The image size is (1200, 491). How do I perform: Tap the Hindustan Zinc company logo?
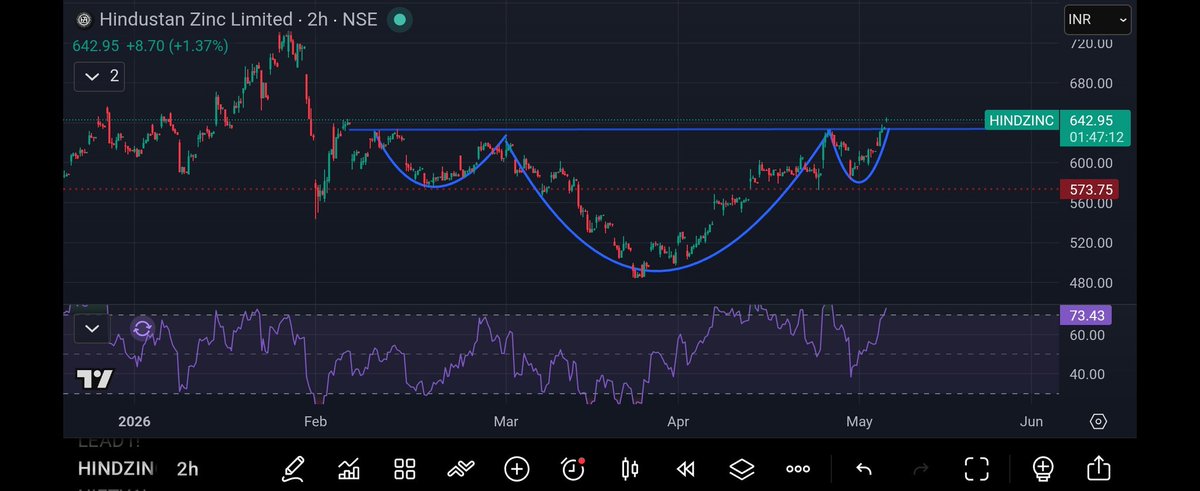pos(83,20)
